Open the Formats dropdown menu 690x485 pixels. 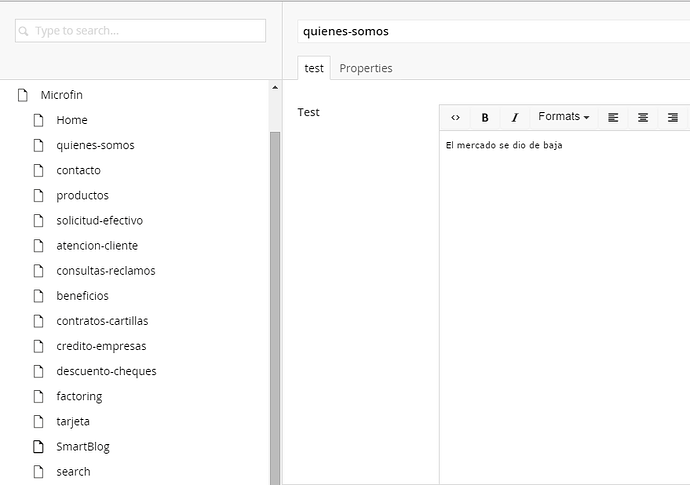pos(563,117)
